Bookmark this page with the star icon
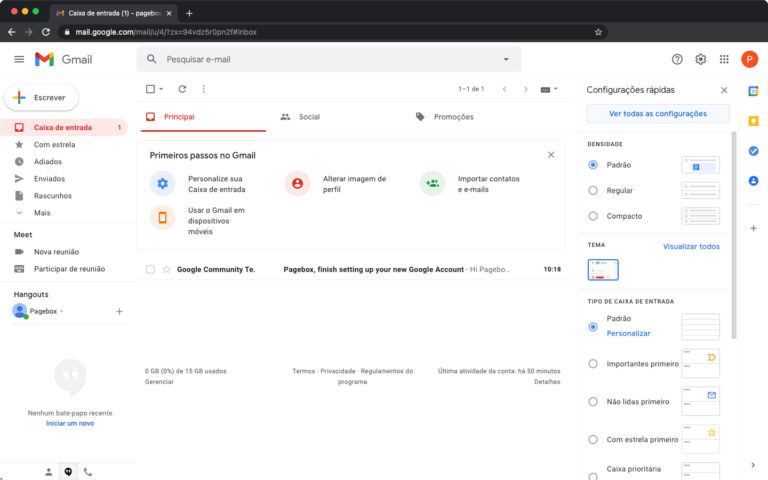Viewport: 768px width, 480px height. click(598, 32)
